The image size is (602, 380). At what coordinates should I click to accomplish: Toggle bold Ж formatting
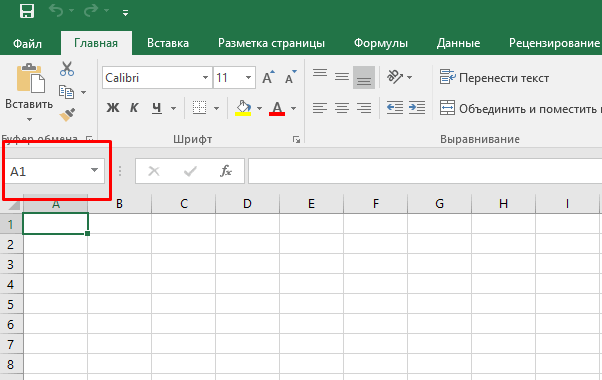pos(113,108)
